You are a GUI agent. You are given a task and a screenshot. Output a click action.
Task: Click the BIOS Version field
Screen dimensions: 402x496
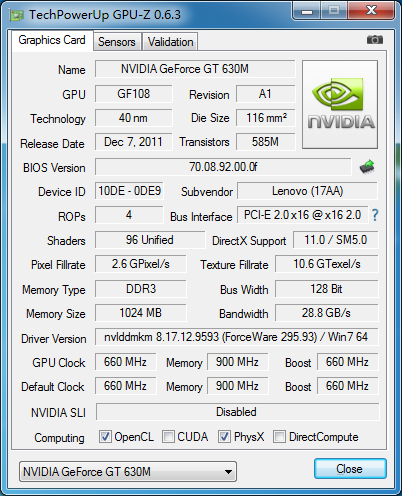pyautogui.click(x=223, y=167)
